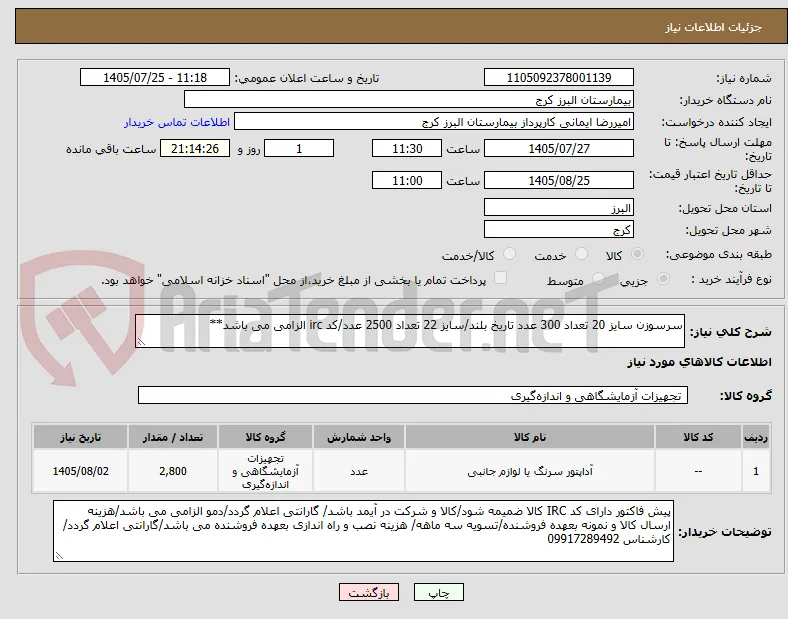Click the countdown timer field 21:14:26
788x619 pixels.
(195, 148)
